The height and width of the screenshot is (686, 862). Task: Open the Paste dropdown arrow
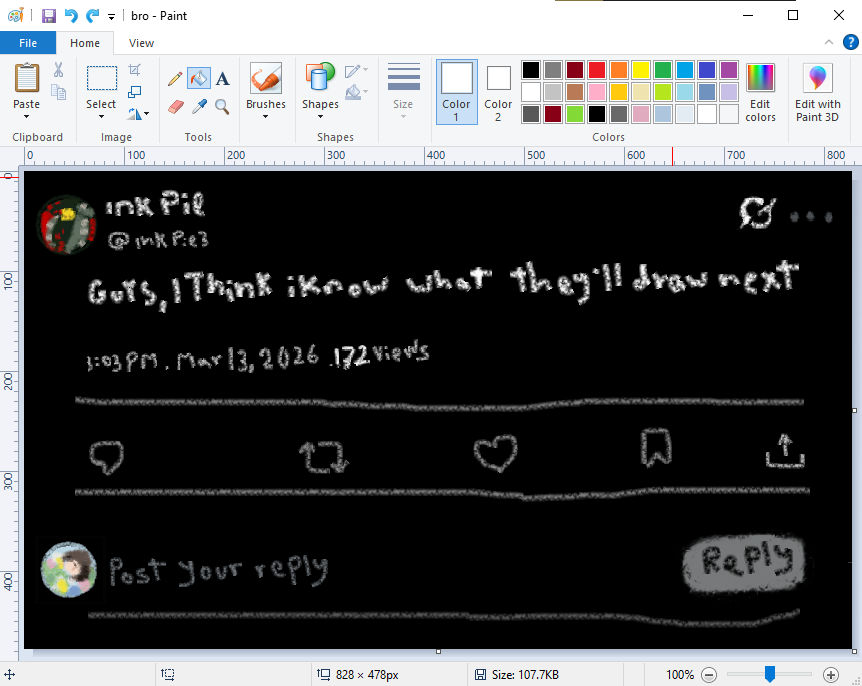point(26,117)
